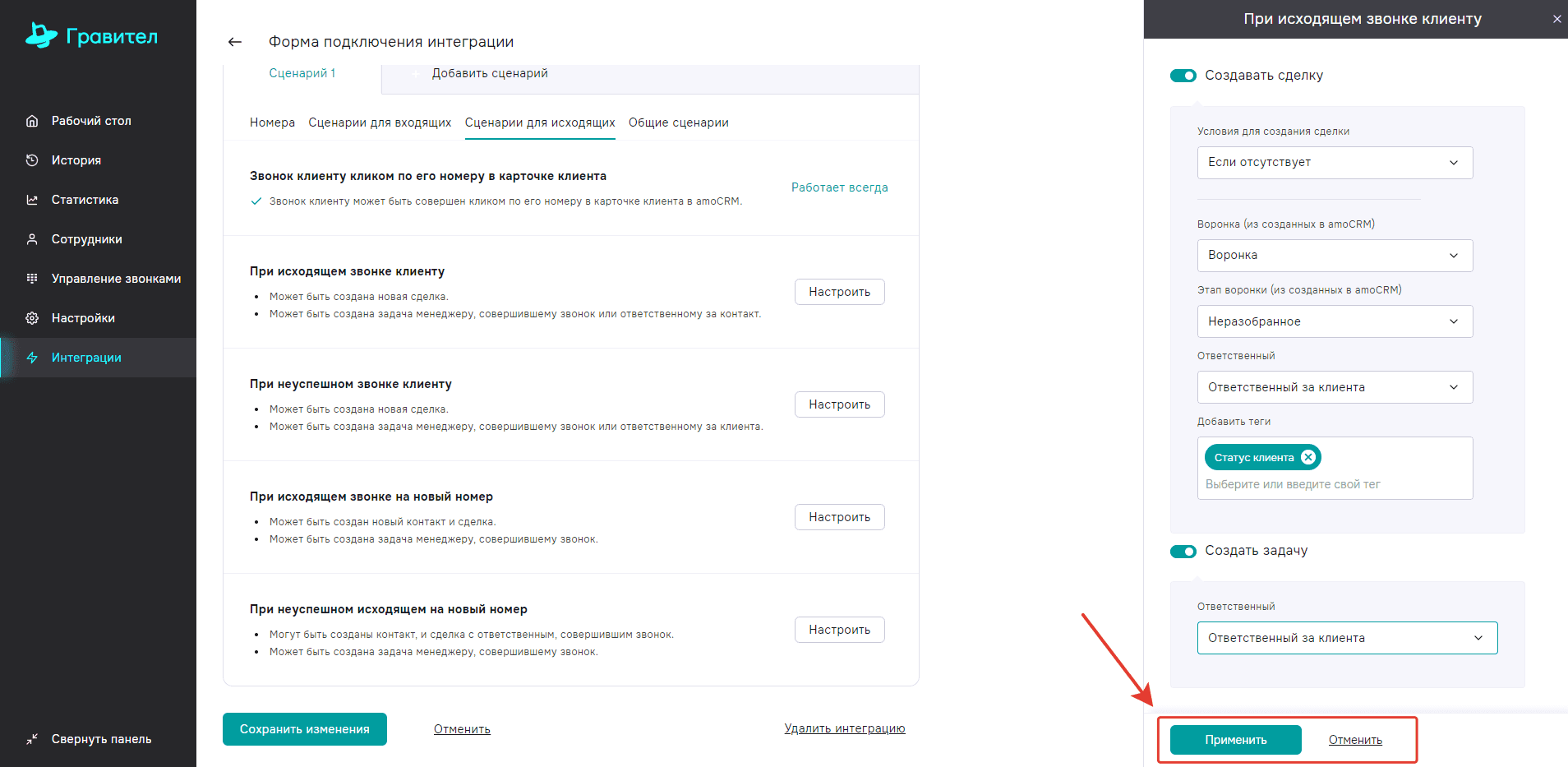Expand the Неразобранное stage dropdown
Viewport: 1568px width, 767px height.
[x=1335, y=321]
